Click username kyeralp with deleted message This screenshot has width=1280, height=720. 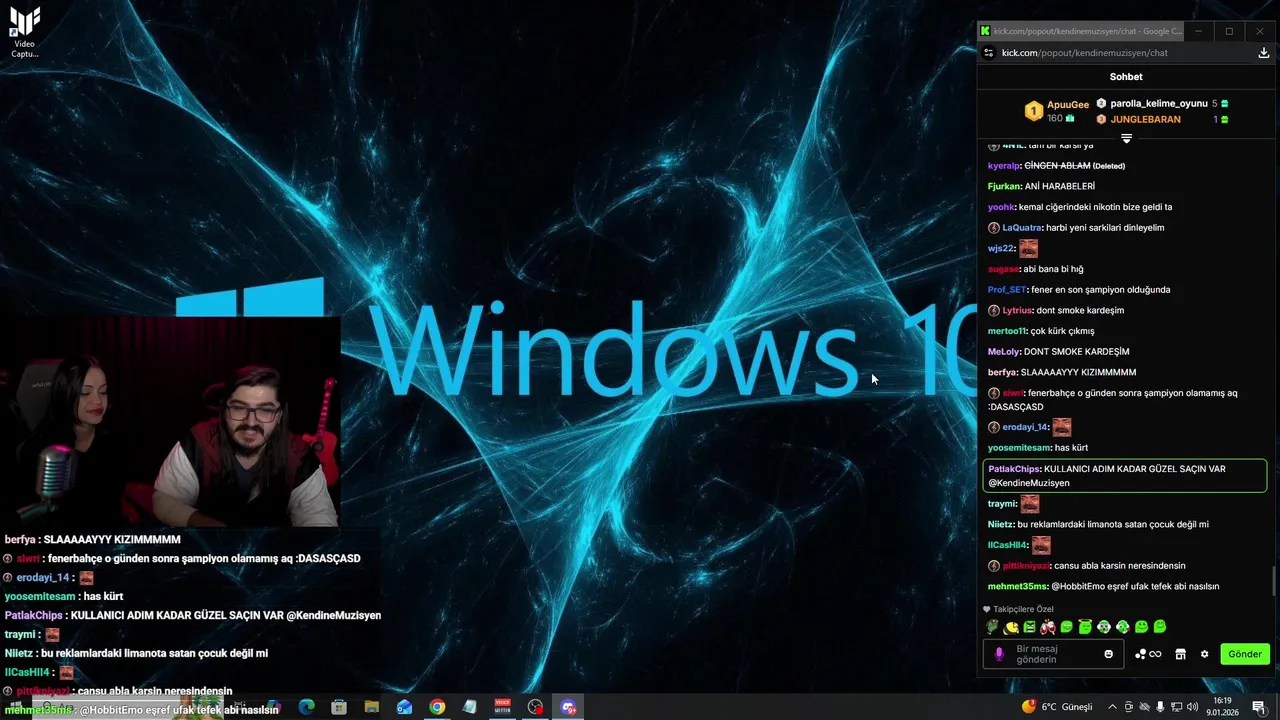(1004, 166)
